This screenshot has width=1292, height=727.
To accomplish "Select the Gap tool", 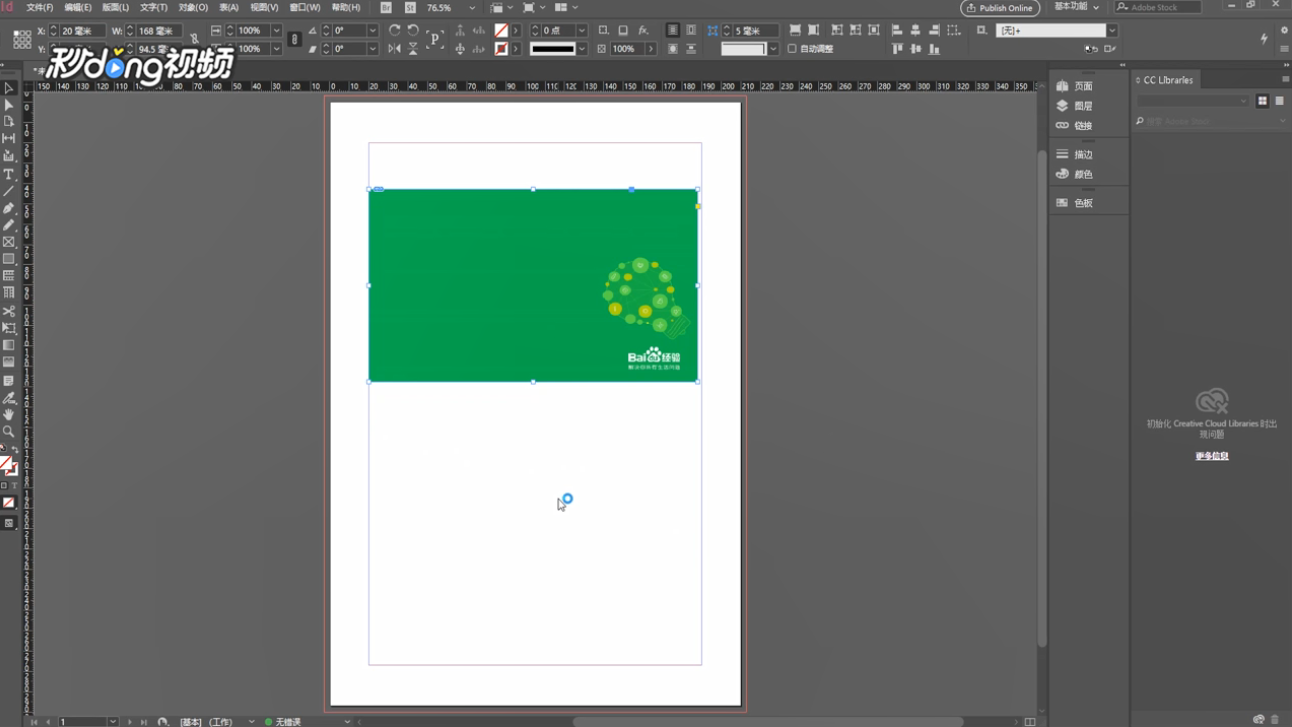I will [x=9, y=139].
